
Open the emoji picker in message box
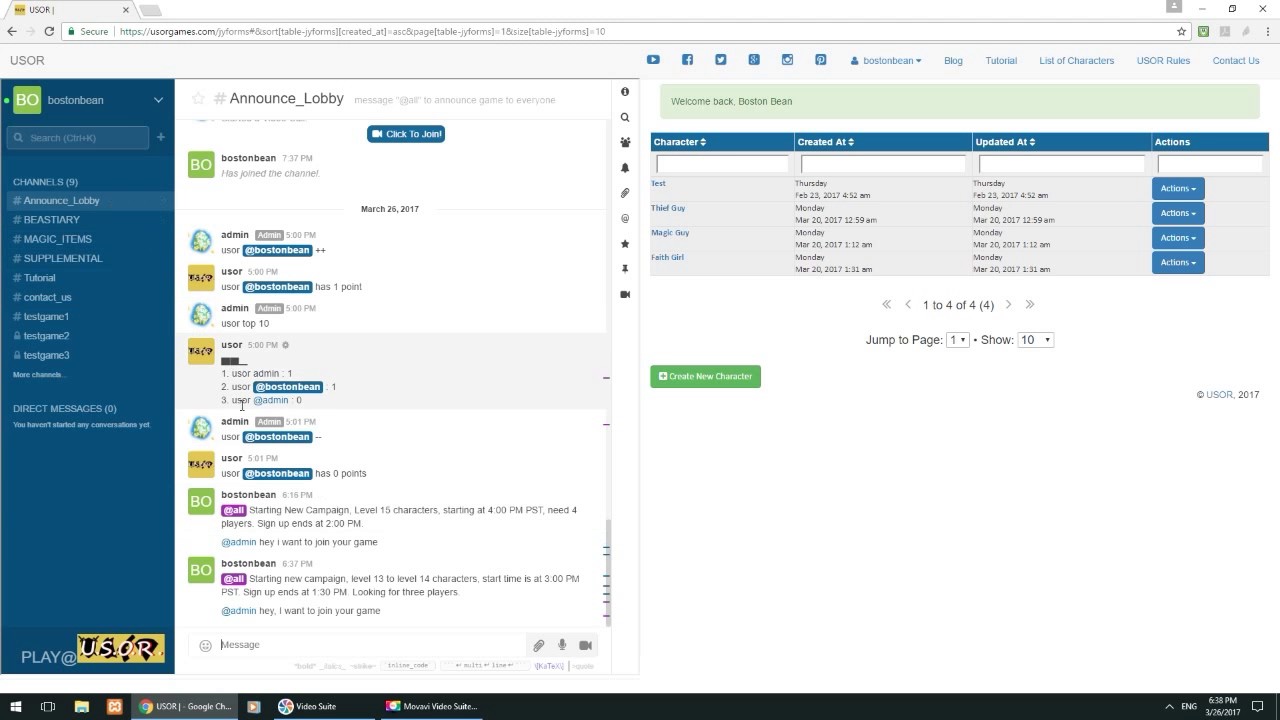[x=205, y=645]
